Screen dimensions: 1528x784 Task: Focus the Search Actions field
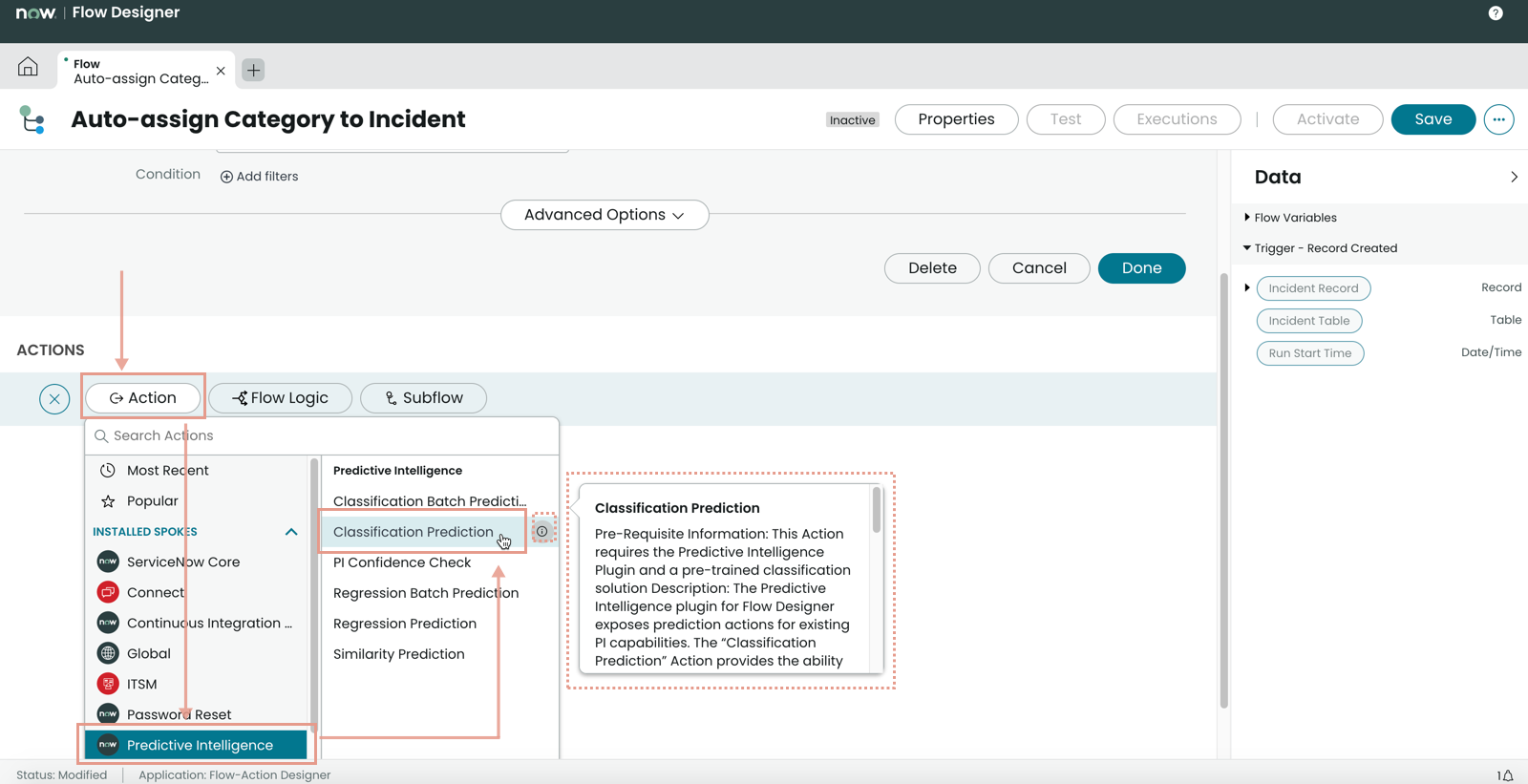tap(322, 435)
